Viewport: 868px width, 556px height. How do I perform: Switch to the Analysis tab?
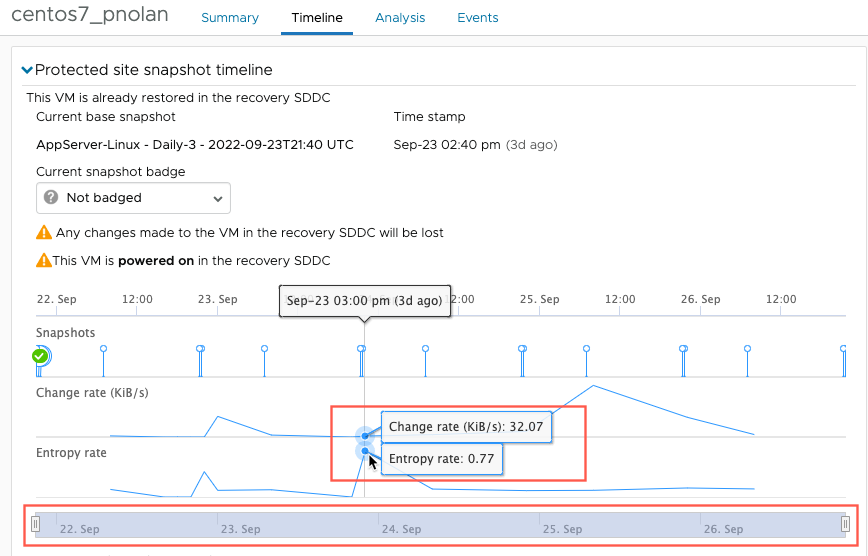(400, 18)
